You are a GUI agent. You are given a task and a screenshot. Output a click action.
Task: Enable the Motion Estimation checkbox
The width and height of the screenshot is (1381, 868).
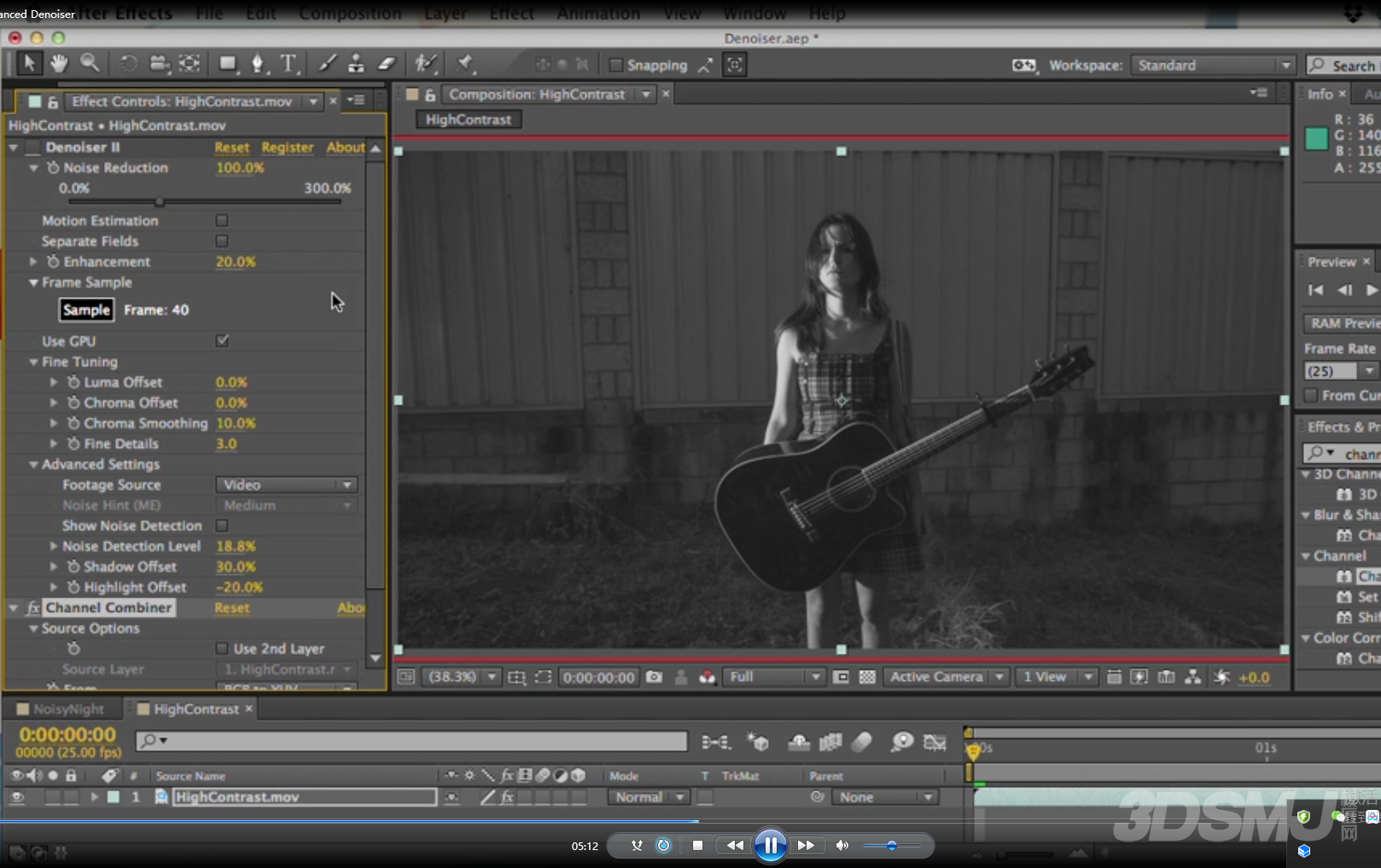(222, 220)
